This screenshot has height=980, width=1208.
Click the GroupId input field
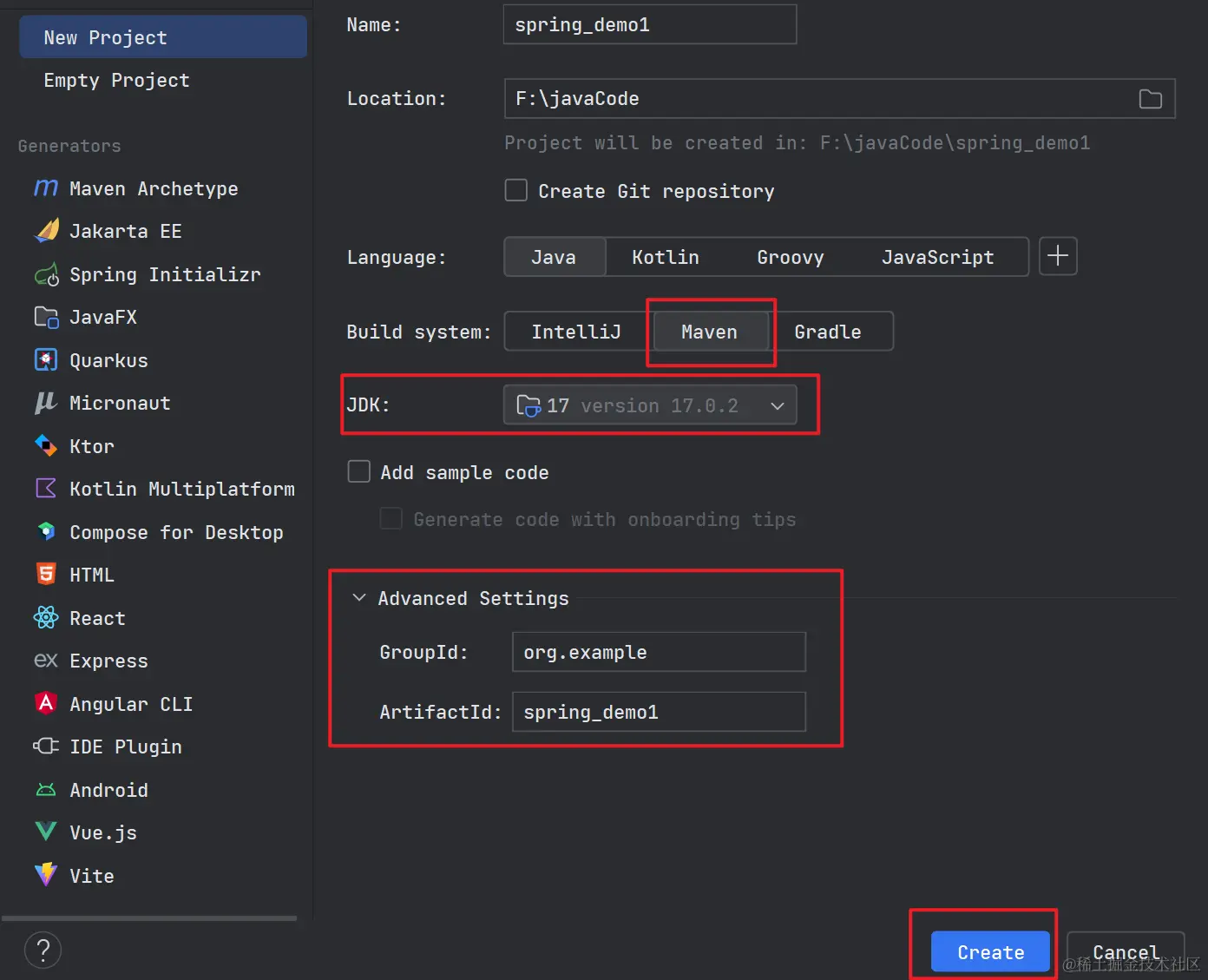[660, 652]
